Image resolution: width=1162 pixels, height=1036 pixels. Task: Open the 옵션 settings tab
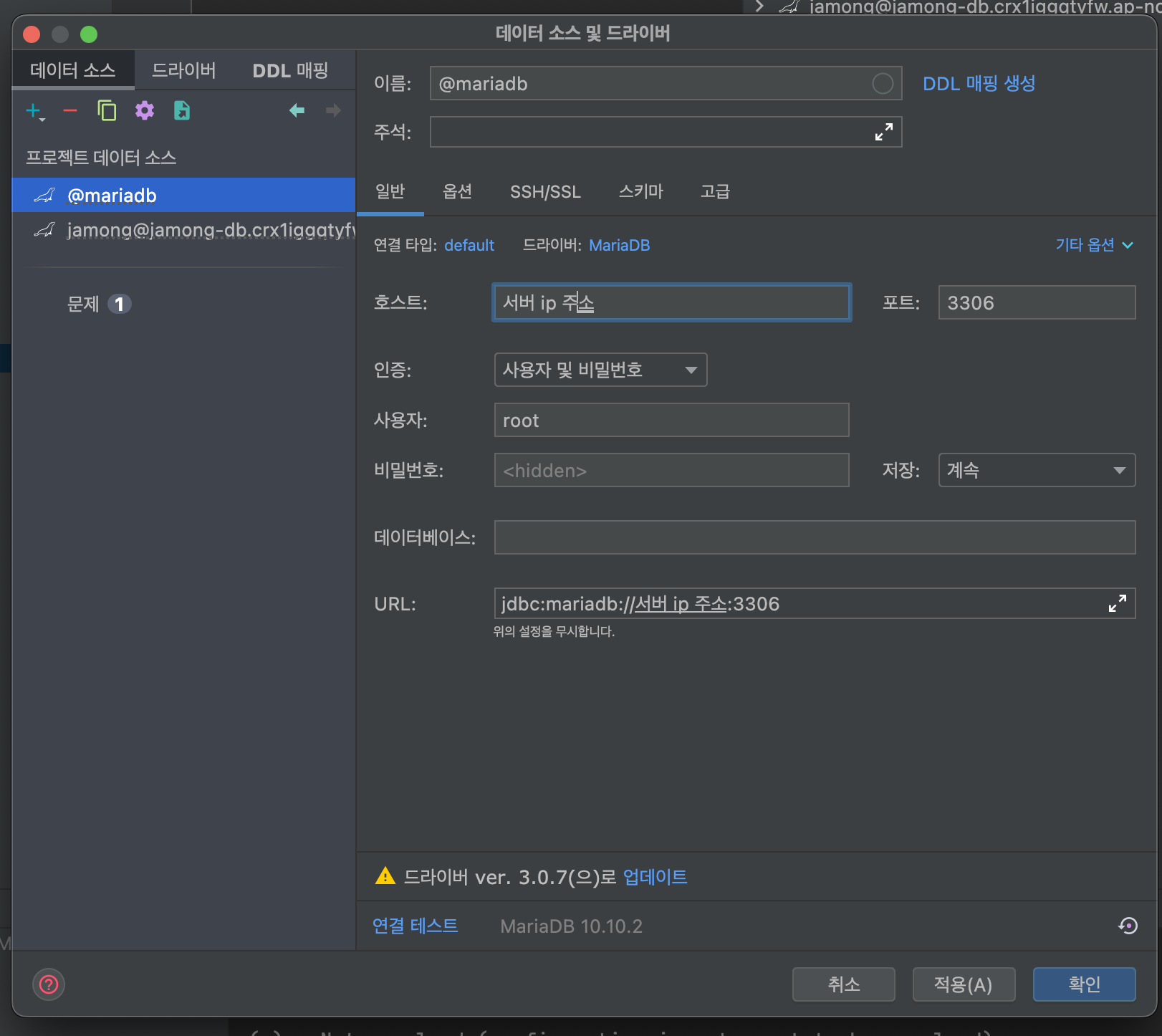[x=457, y=191]
